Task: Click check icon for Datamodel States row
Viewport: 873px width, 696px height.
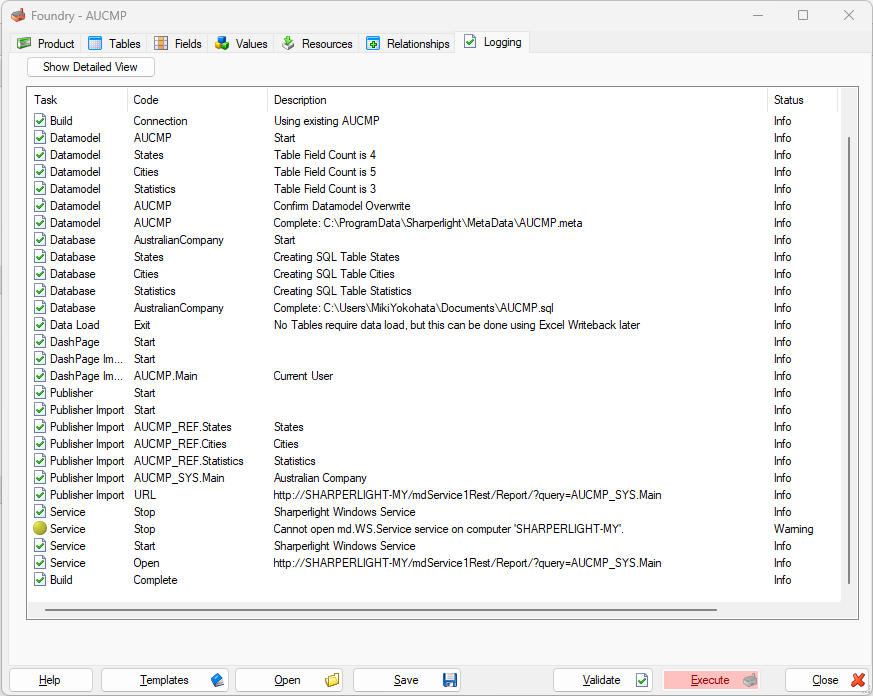Action: (40, 154)
